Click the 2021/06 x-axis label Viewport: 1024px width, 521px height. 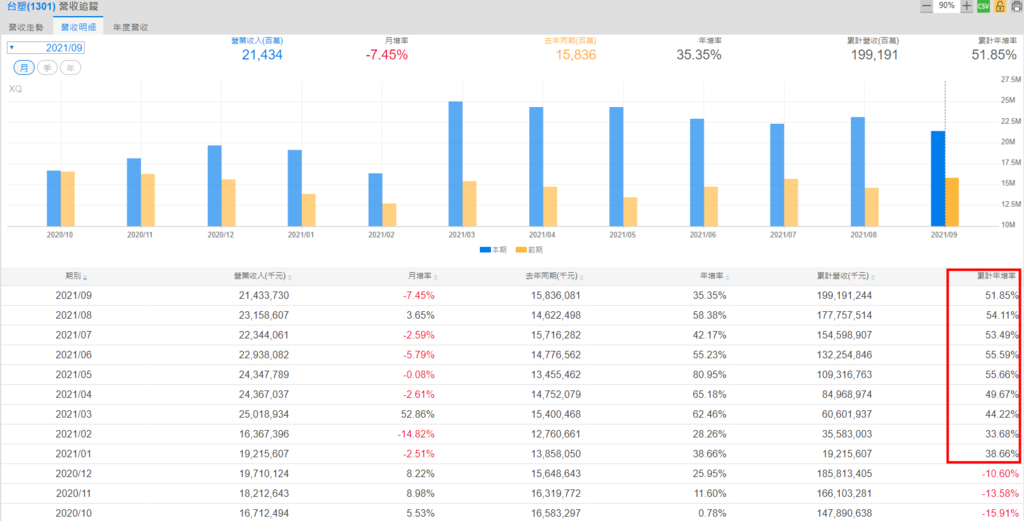[703, 234]
